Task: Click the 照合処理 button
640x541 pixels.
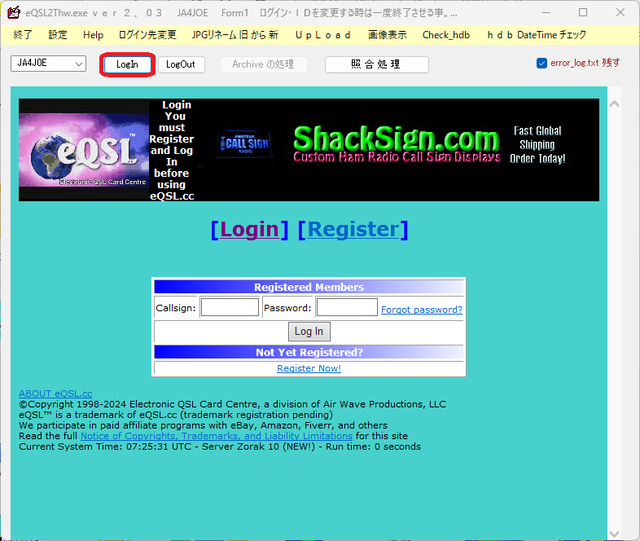Action: [x=376, y=65]
